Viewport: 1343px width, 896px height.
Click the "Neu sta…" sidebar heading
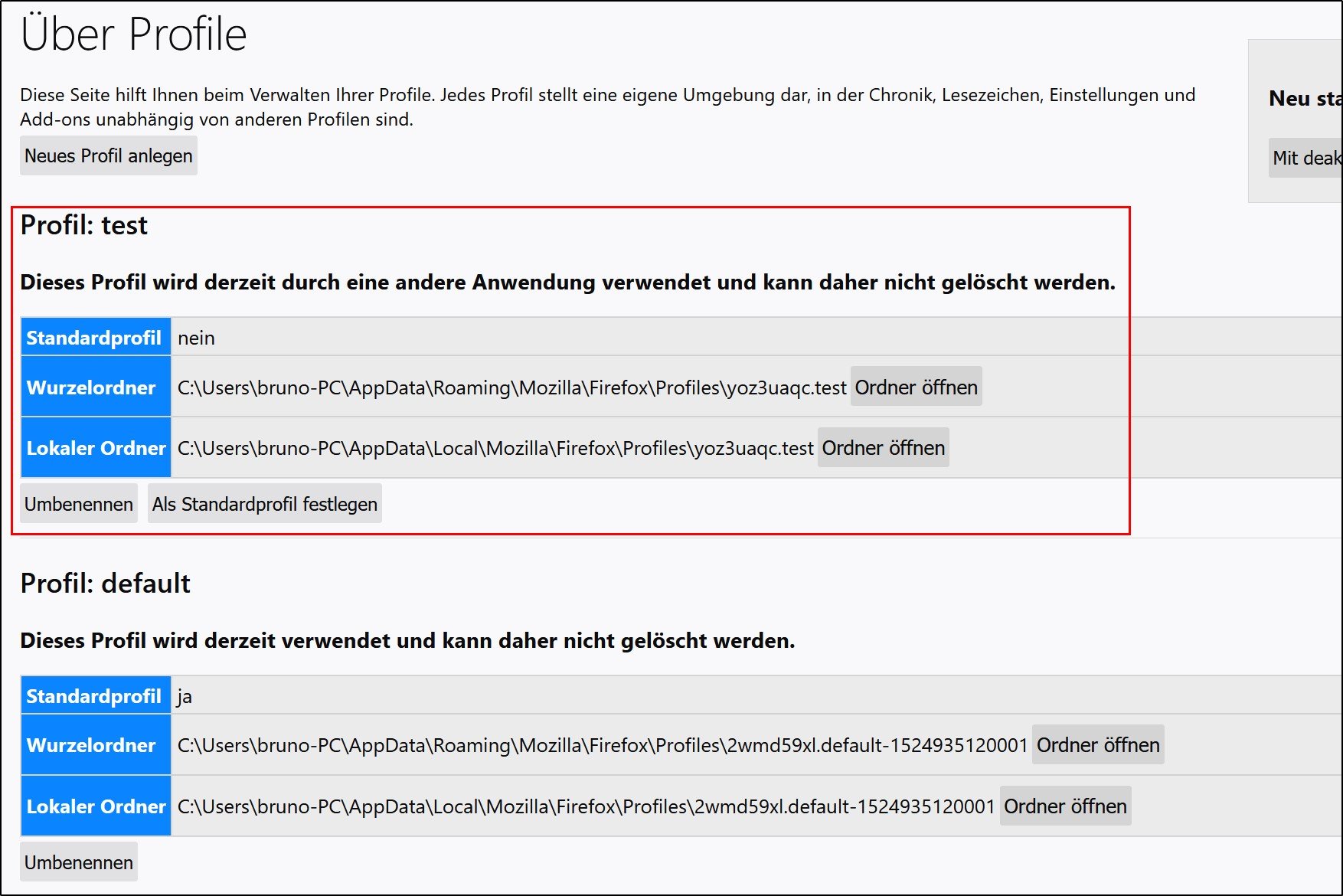pyautogui.click(x=1304, y=99)
